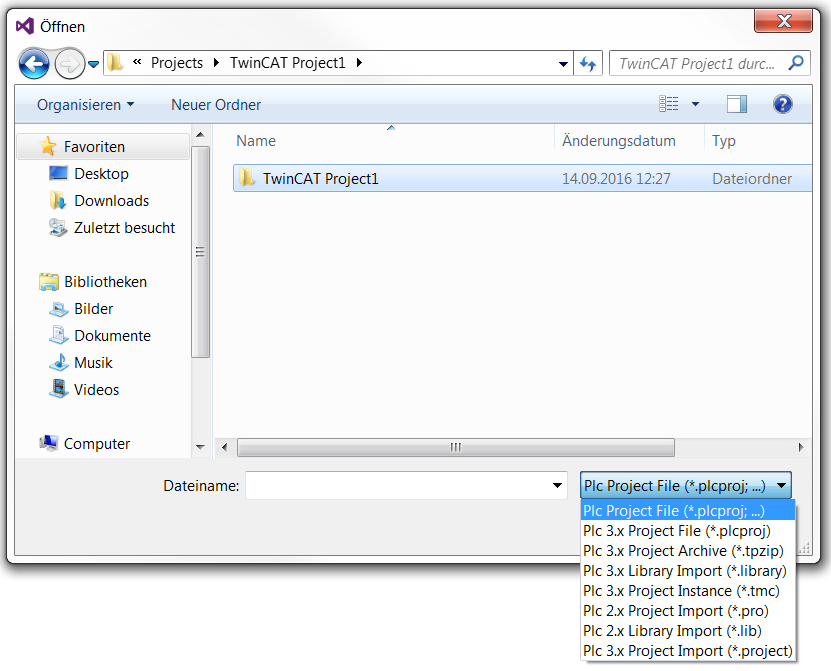Click the Musik note icon

click(58, 363)
